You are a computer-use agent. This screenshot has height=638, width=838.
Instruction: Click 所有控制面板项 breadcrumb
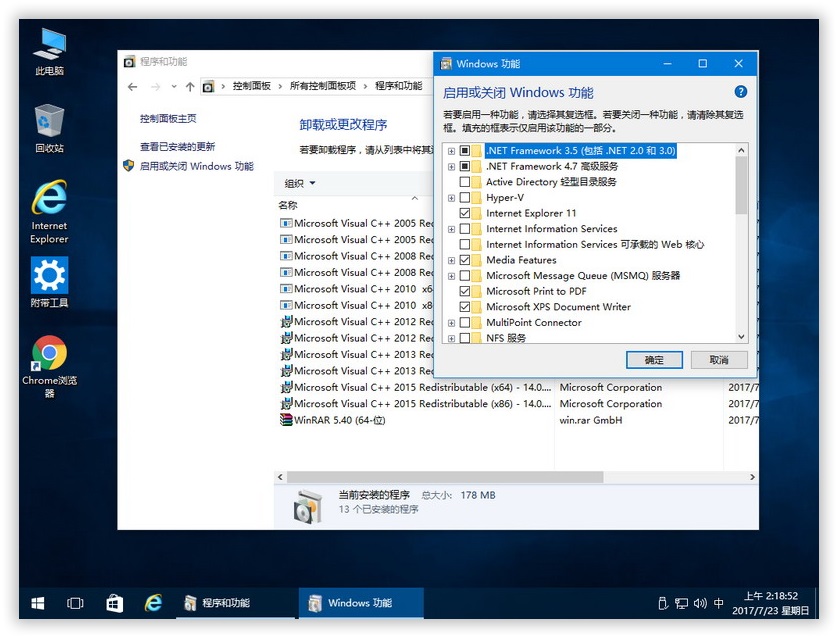[x=323, y=86]
